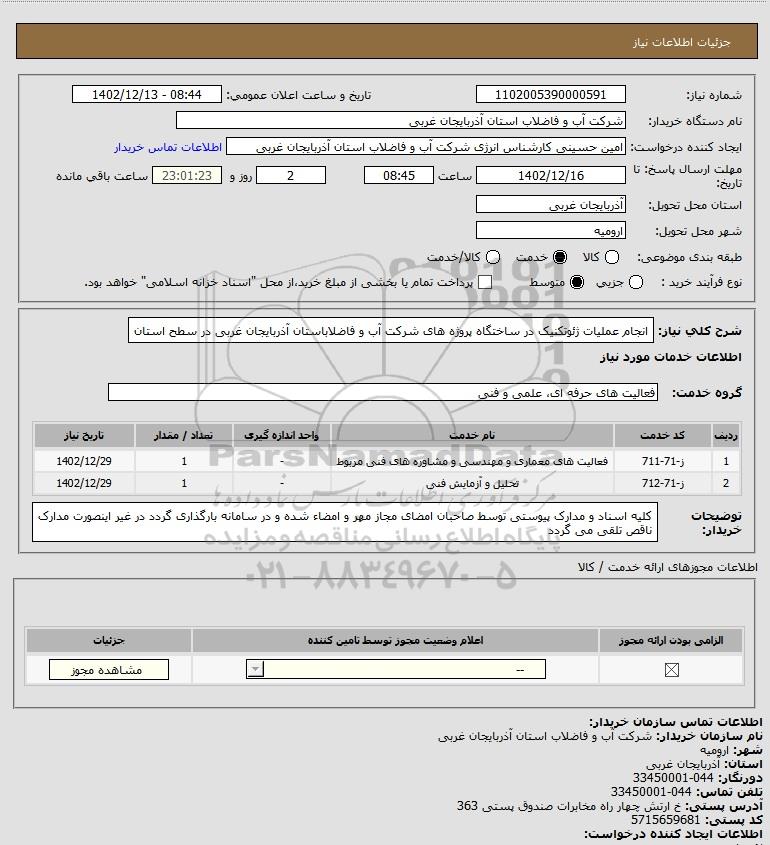Screen dimensions: 770x845
Task: Click the نام خدمت column header
Action: tap(472, 435)
